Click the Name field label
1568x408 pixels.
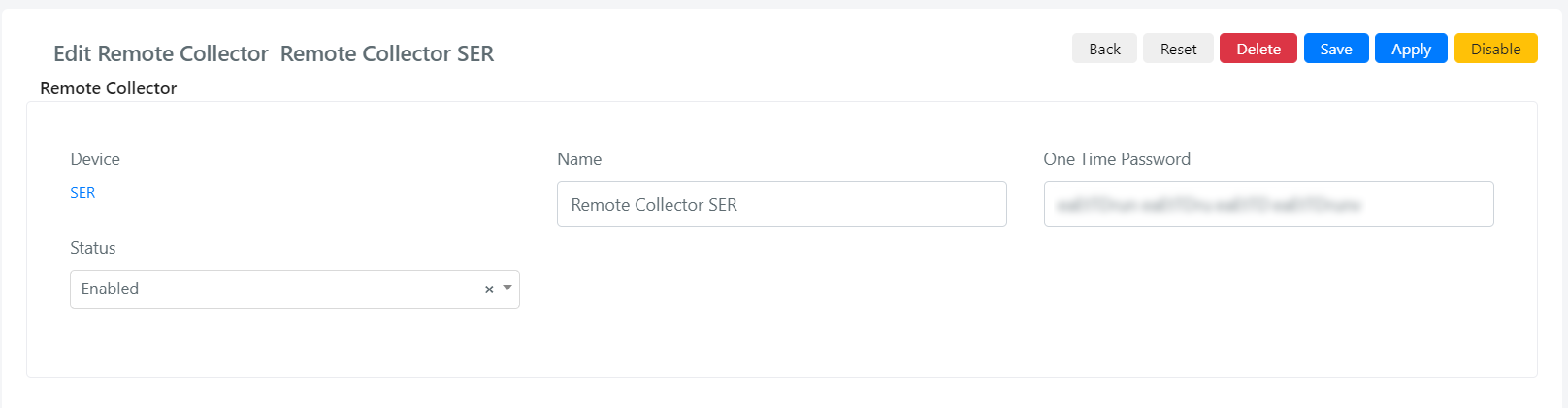tap(579, 159)
